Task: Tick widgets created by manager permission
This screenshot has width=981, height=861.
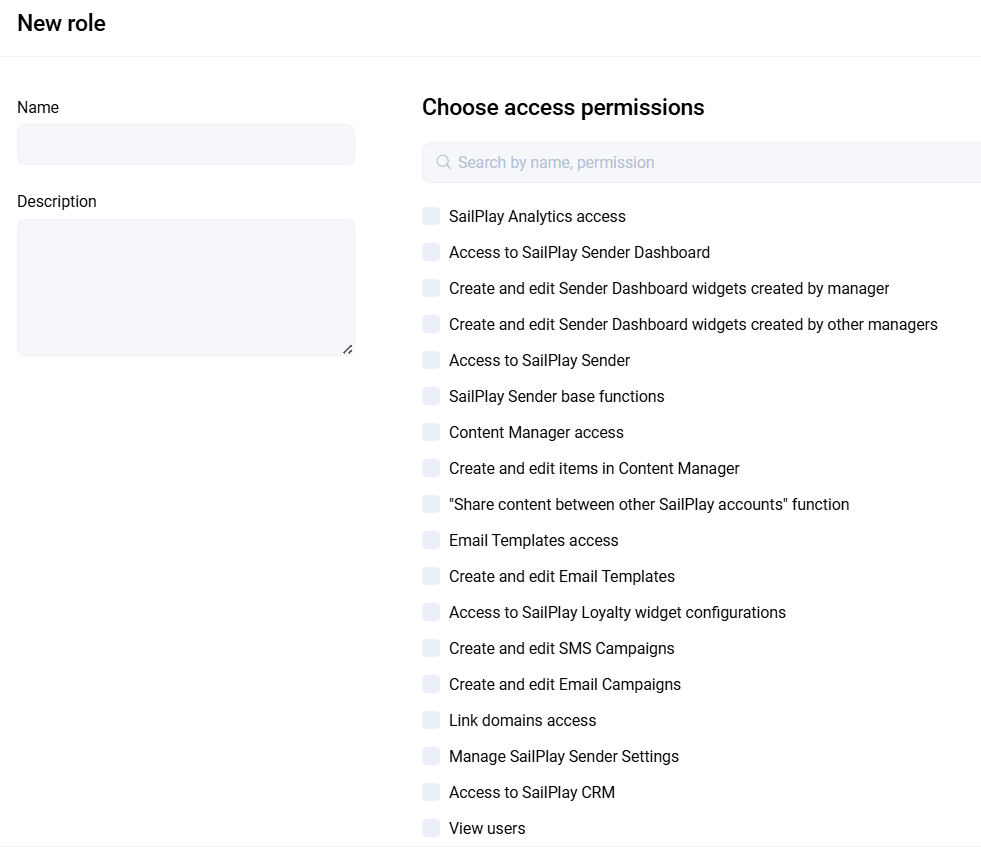Action: 431,288
